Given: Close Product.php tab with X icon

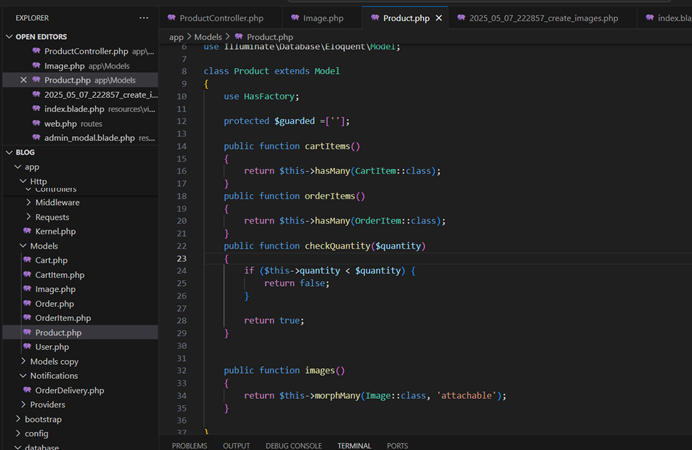Looking at the screenshot, I should (x=439, y=18).
